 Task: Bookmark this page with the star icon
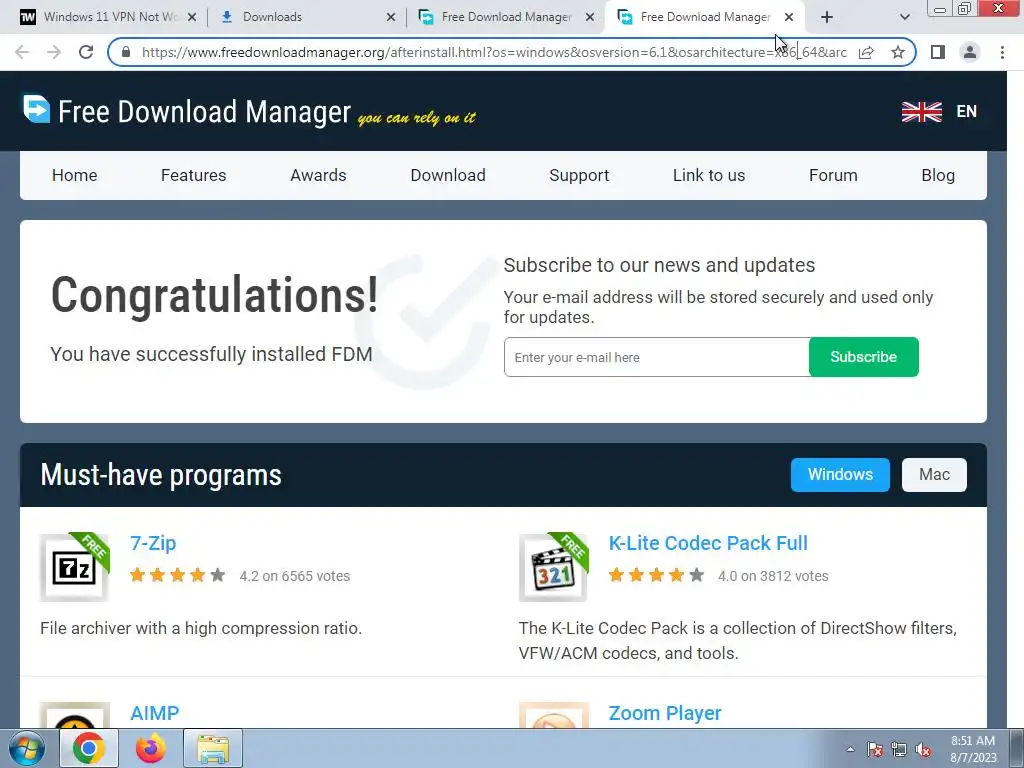(x=898, y=52)
